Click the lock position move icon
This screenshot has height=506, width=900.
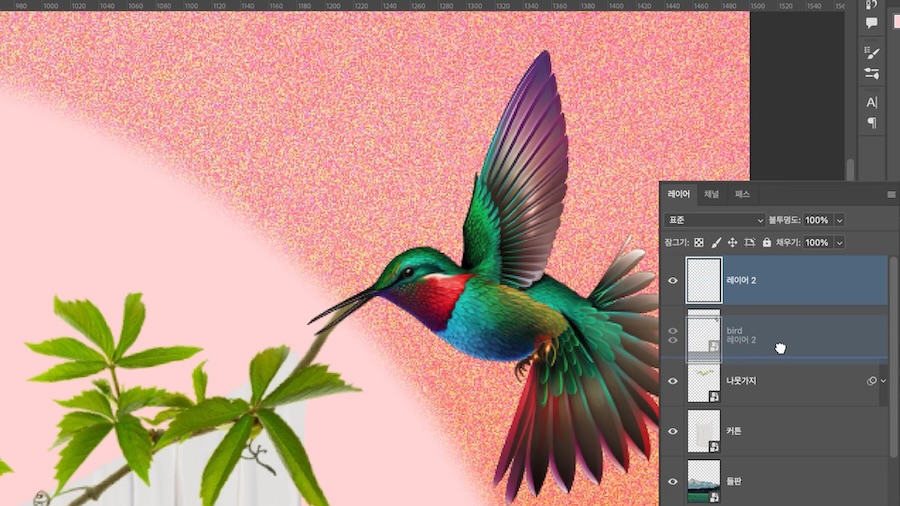click(x=732, y=243)
